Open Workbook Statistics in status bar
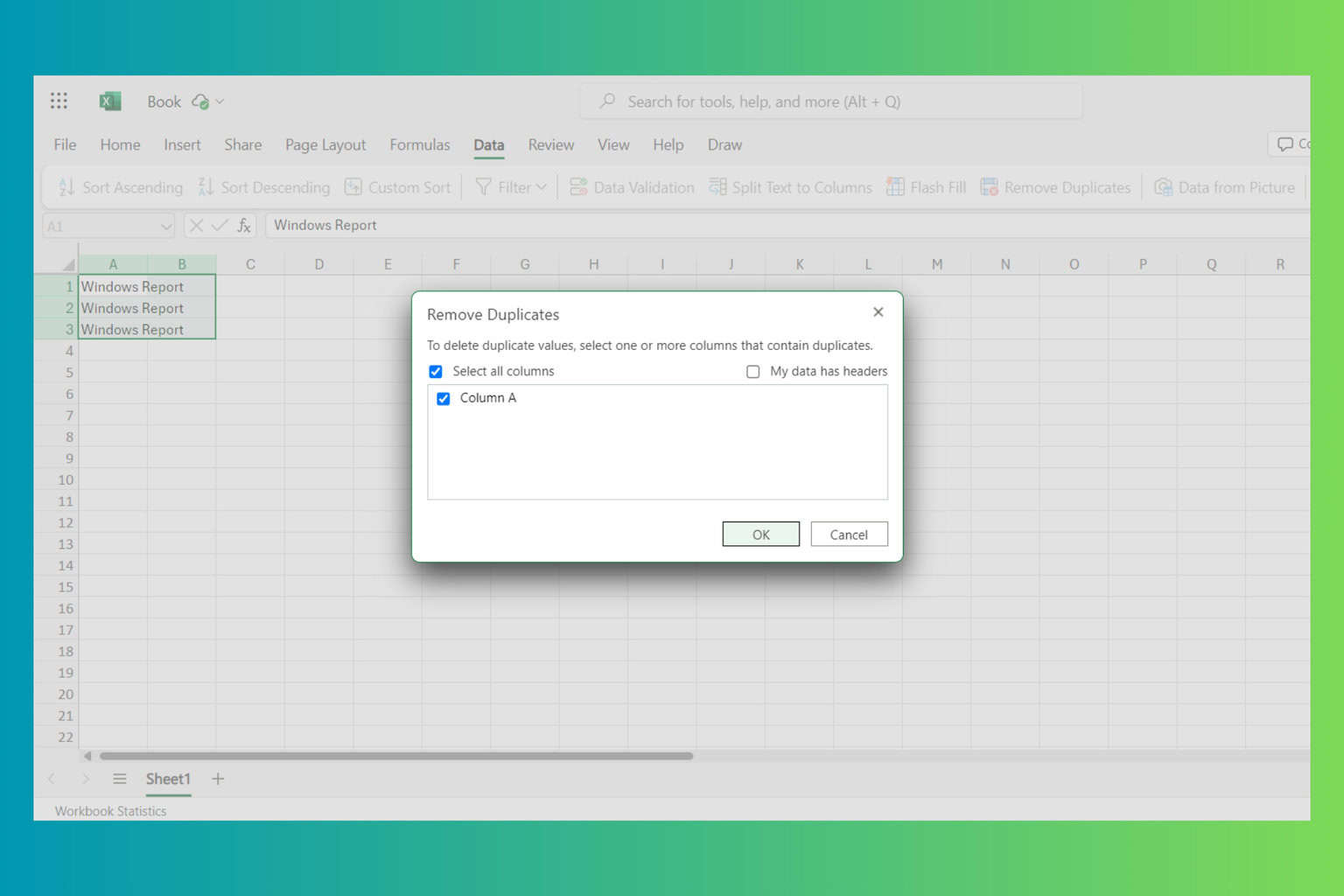 tap(110, 811)
